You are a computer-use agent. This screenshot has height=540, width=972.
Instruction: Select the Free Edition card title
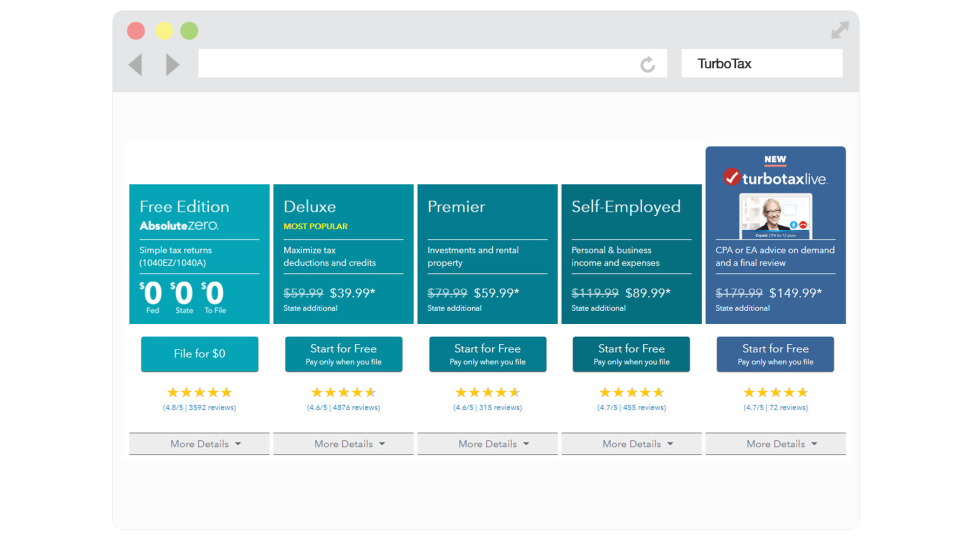(184, 206)
